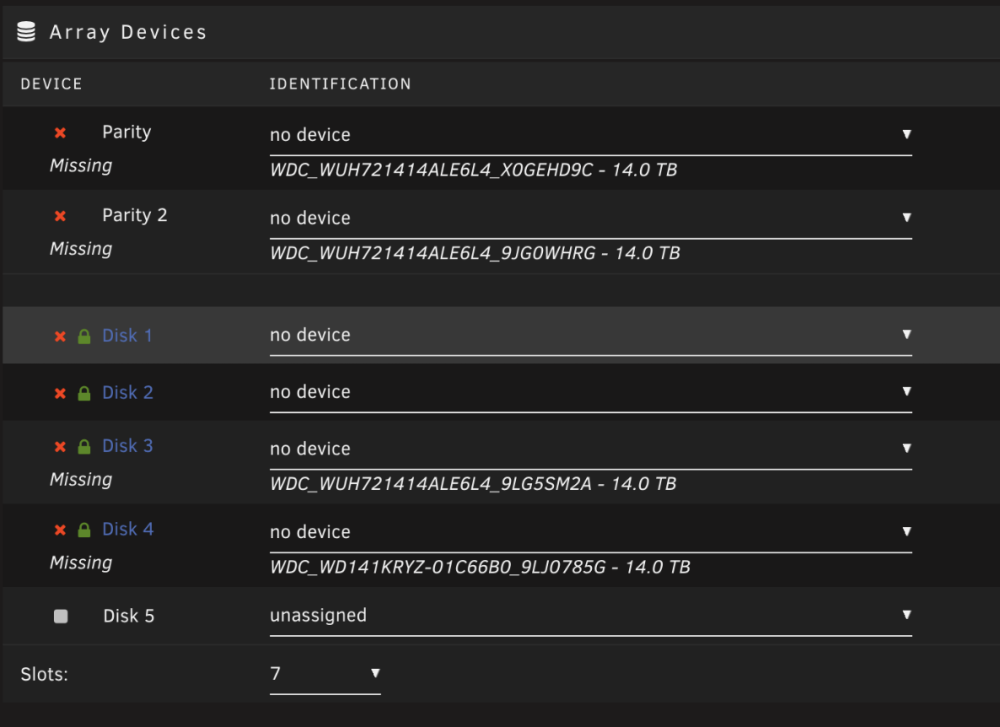Click the red X status icon for Parity
1000x727 pixels.
click(60, 133)
